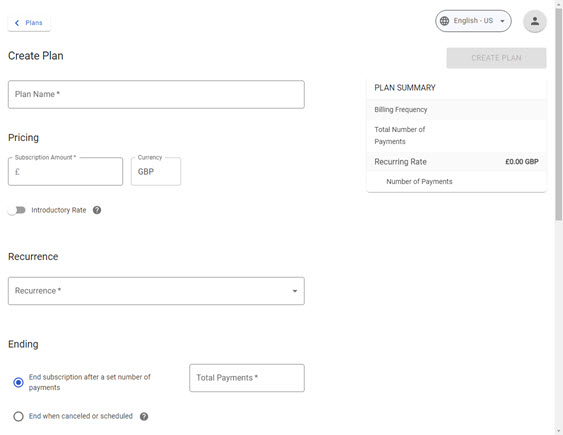This screenshot has width=563, height=435.
Task: Click the Create Plan button
Action: pos(496,58)
